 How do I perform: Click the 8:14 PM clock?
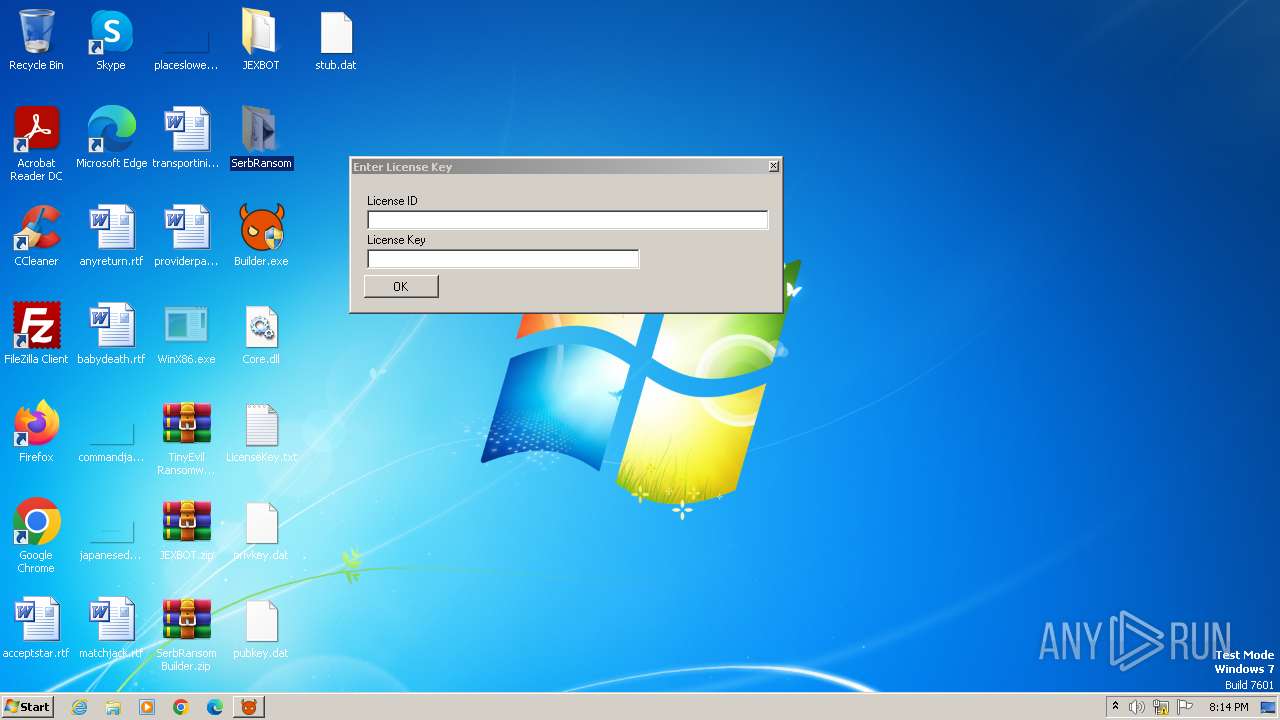(1228, 707)
